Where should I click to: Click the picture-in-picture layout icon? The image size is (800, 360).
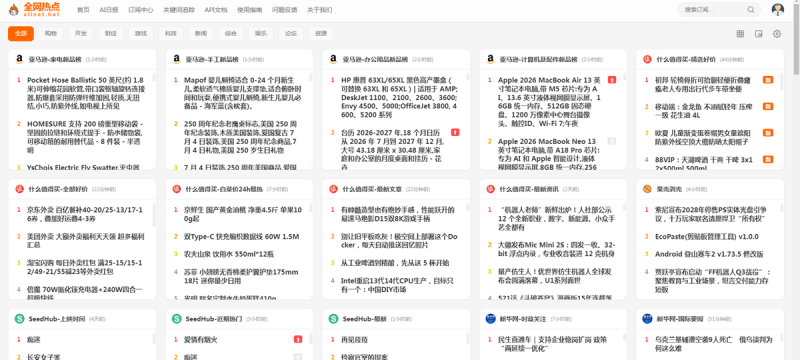pos(759,34)
